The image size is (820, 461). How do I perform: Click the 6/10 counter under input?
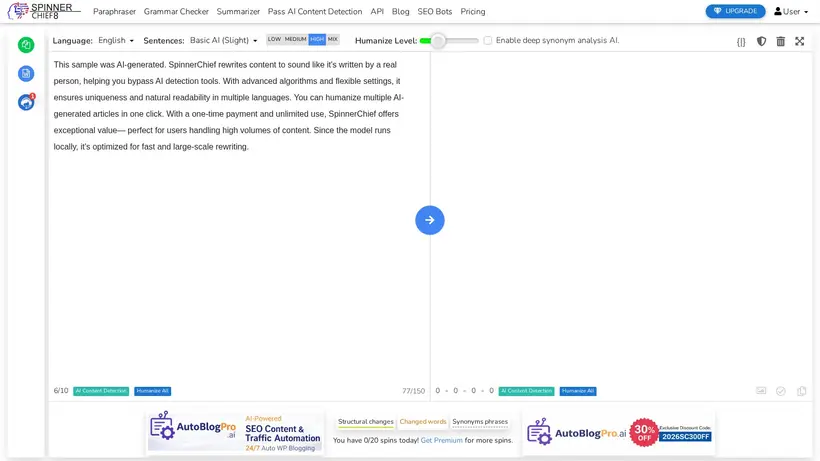tap(61, 391)
